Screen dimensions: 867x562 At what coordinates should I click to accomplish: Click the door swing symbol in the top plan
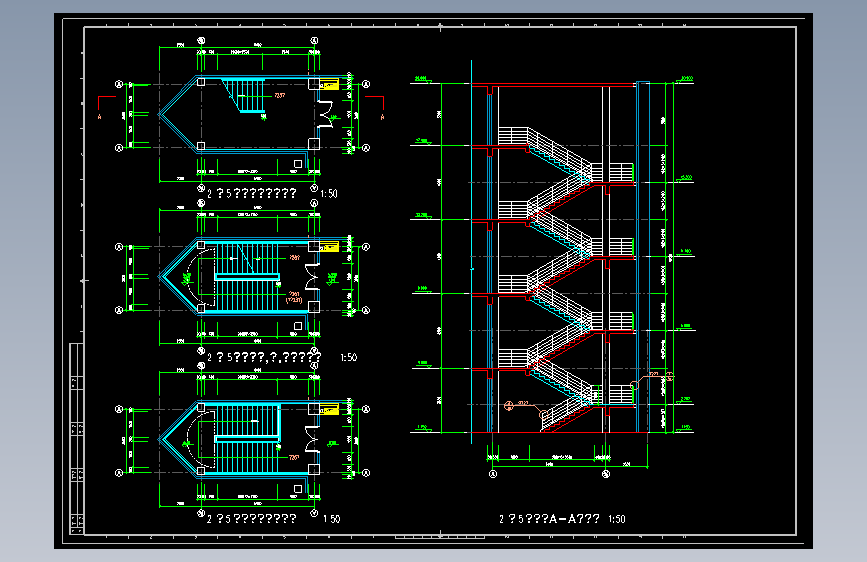[326, 115]
